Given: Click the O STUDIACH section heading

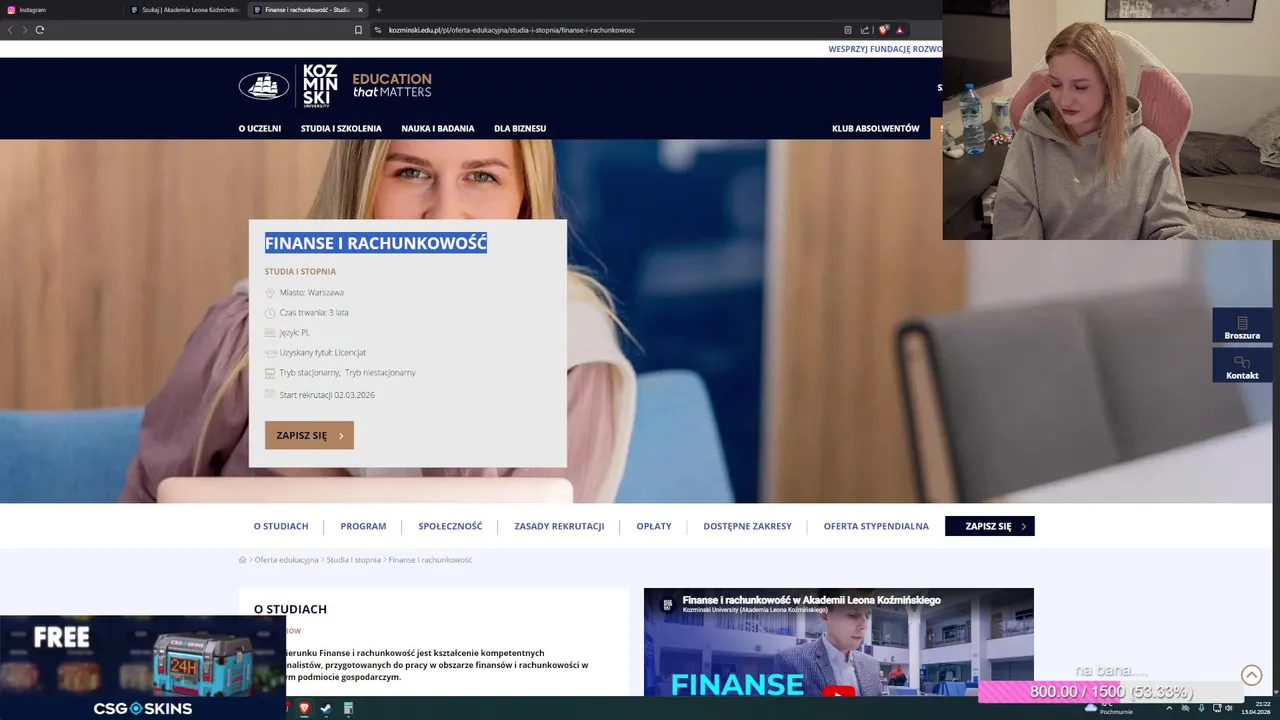Looking at the screenshot, I should tap(290, 609).
